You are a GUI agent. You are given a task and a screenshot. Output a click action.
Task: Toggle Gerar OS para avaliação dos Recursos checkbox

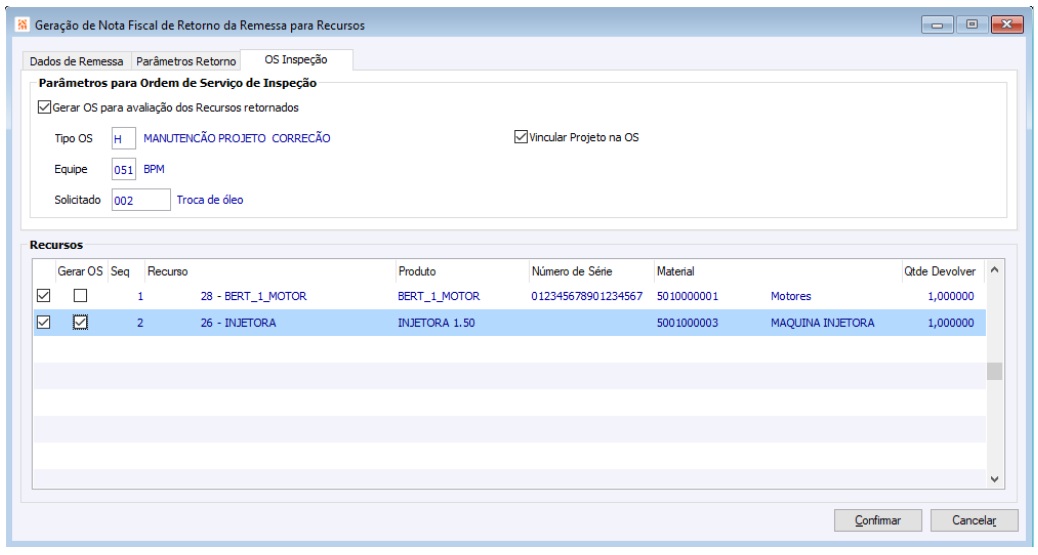(x=43, y=108)
